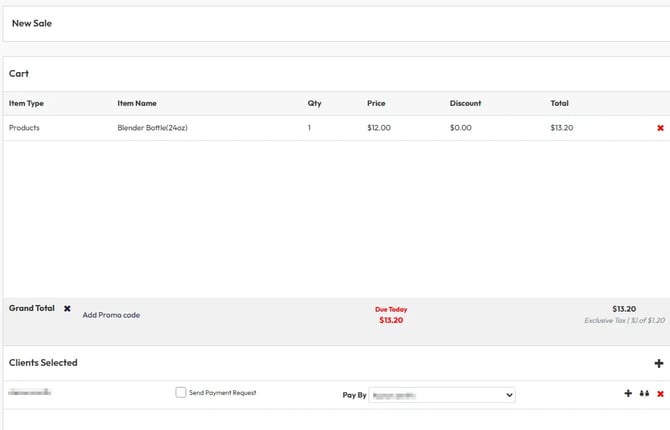Click the Blender Bottle(24oz) item name
The height and width of the screenshot is (430, 670).
coord(152,128)
